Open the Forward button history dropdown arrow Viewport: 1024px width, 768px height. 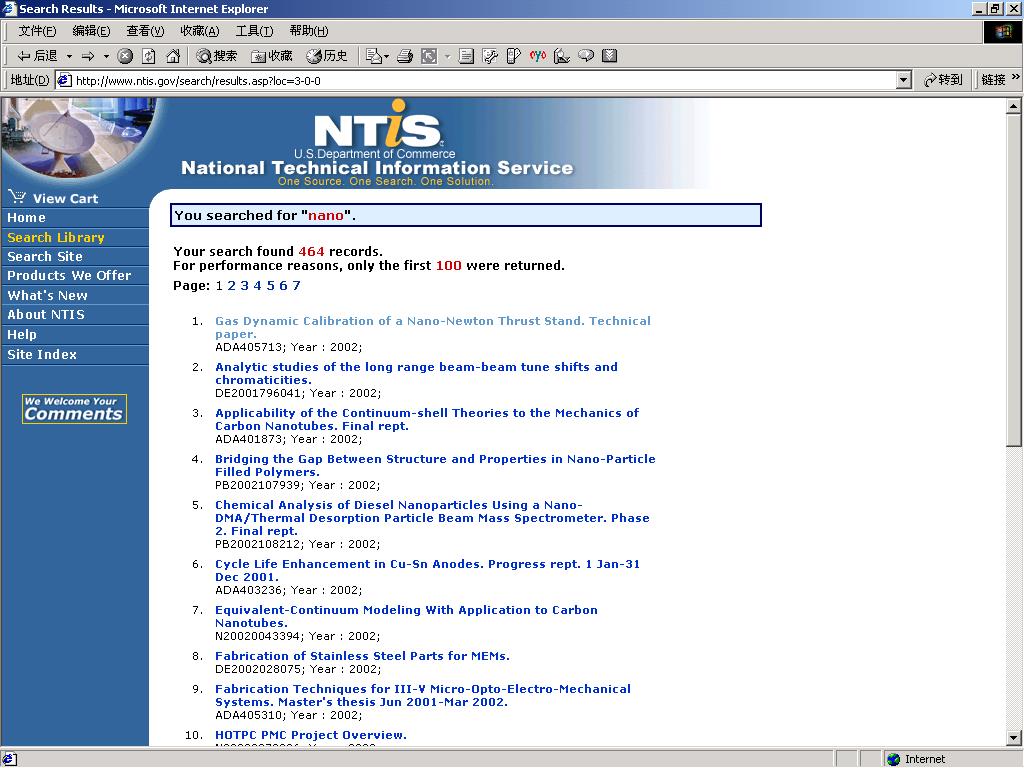[x=106, y=56]
